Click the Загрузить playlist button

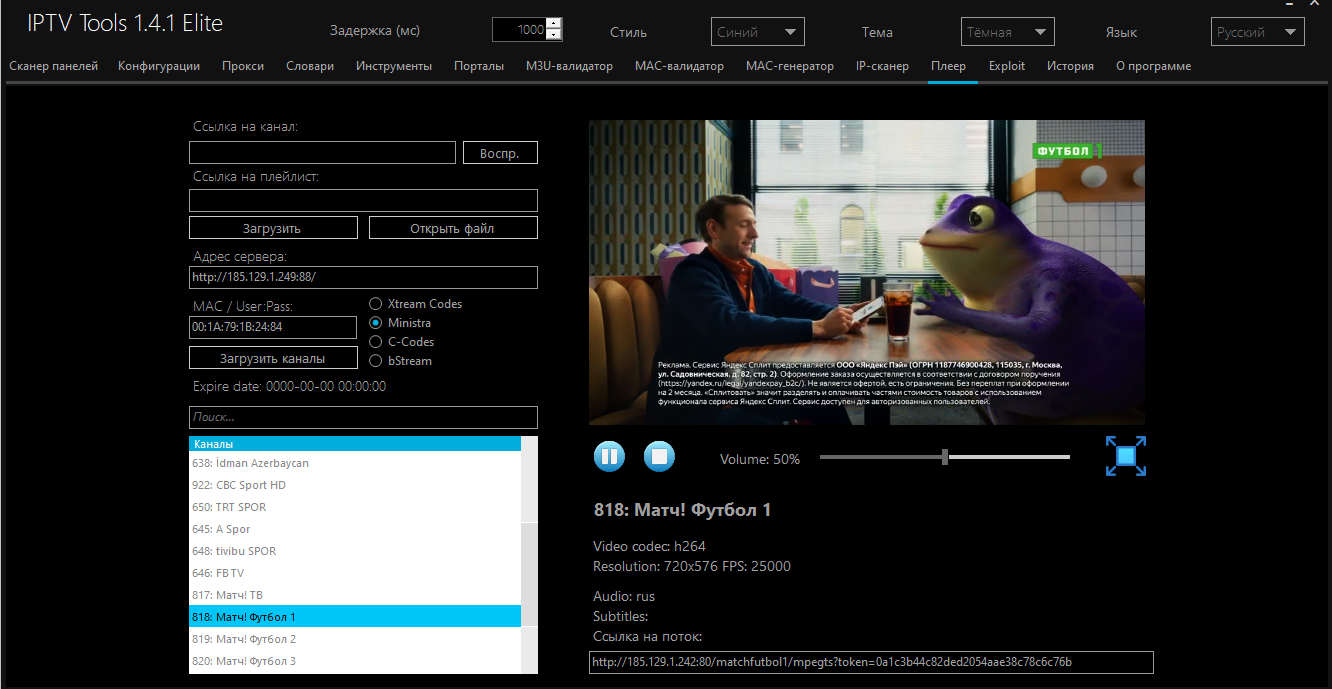[x=273, y=228]
